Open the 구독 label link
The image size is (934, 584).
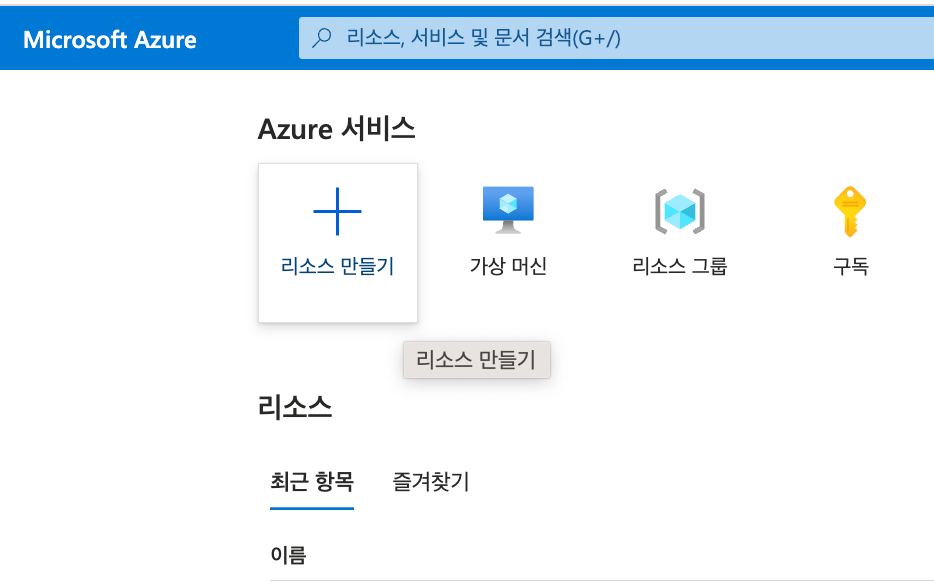pos(851,266)
